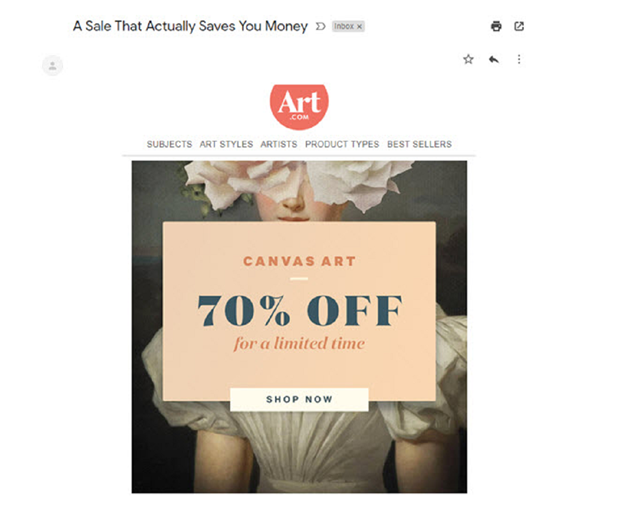Open PRODUCT TYPES navigation link

[342, 144]
